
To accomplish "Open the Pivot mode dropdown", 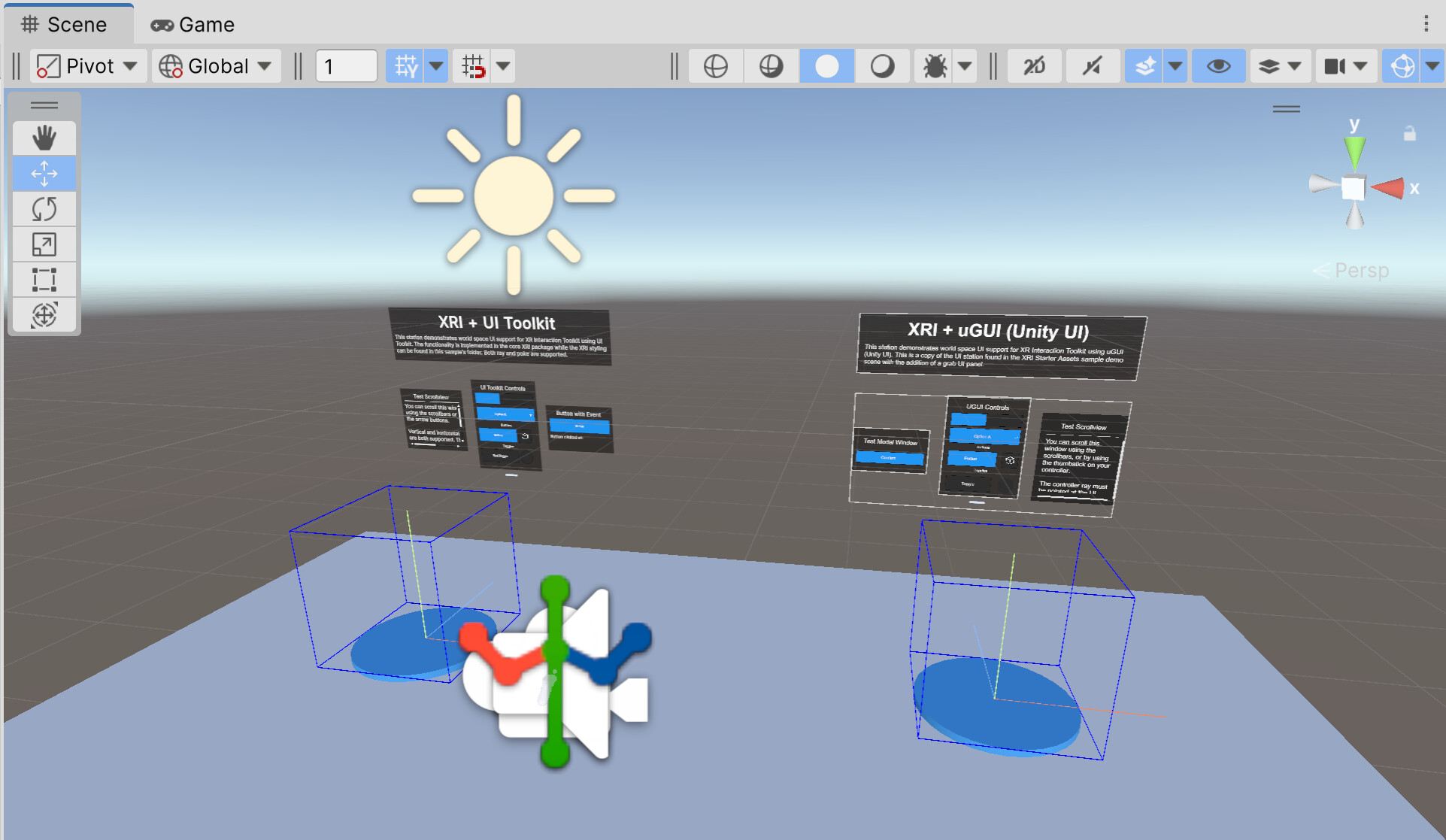I will click(87, 65).
